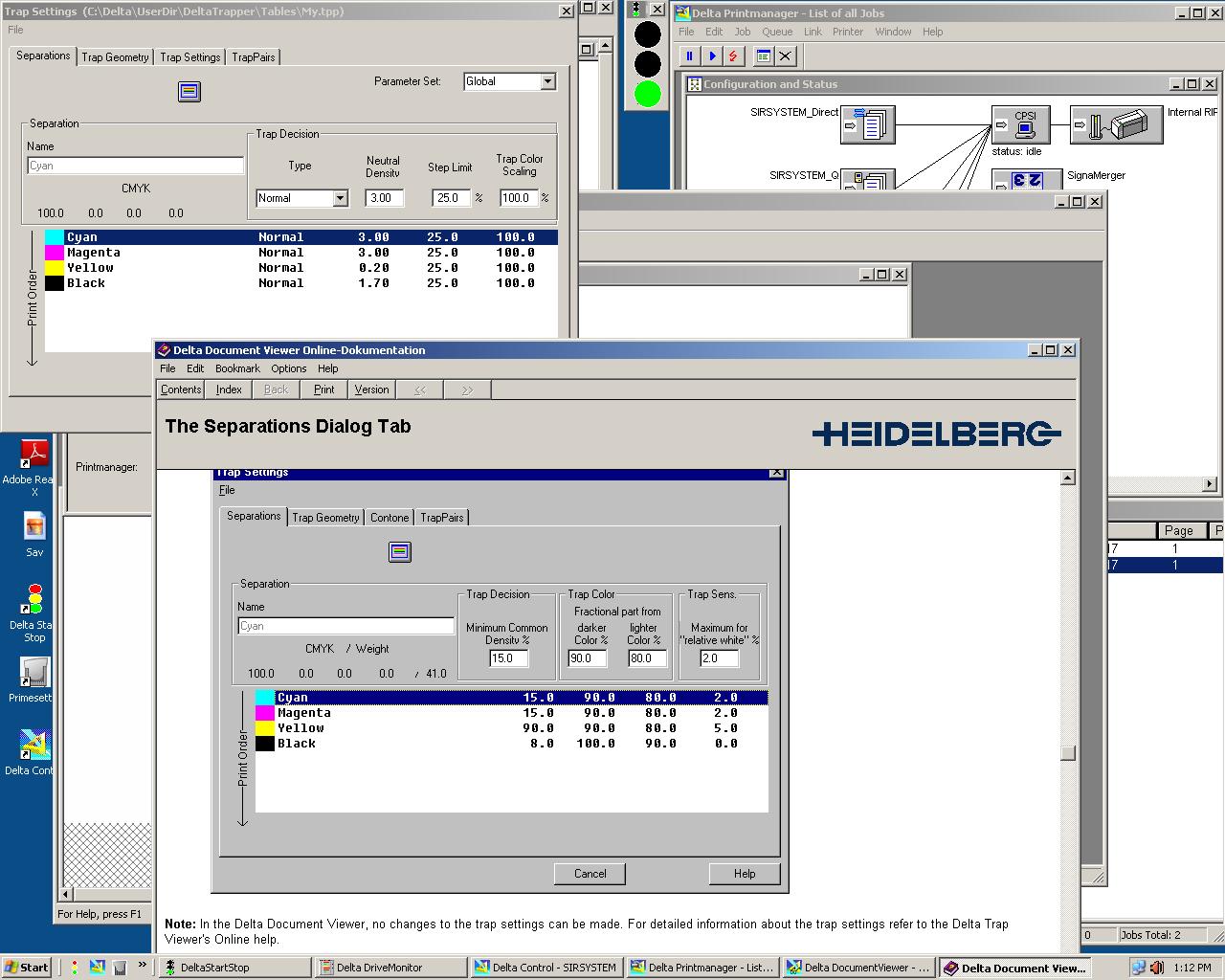Click the Primesetter quick launch icon

pos(120,968)
